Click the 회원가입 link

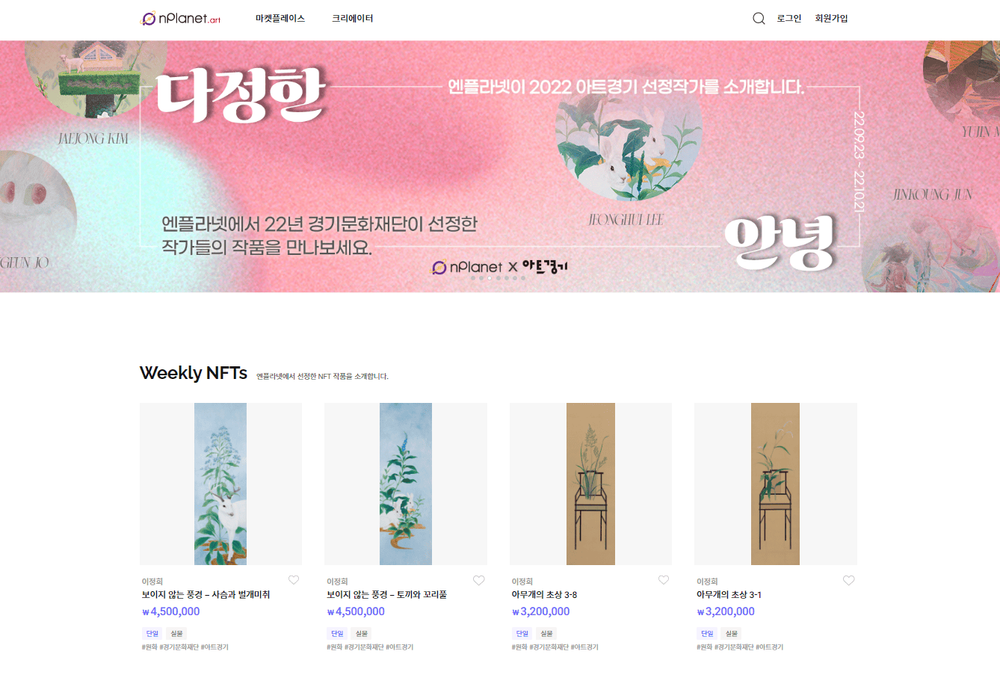tap(831, 18)
